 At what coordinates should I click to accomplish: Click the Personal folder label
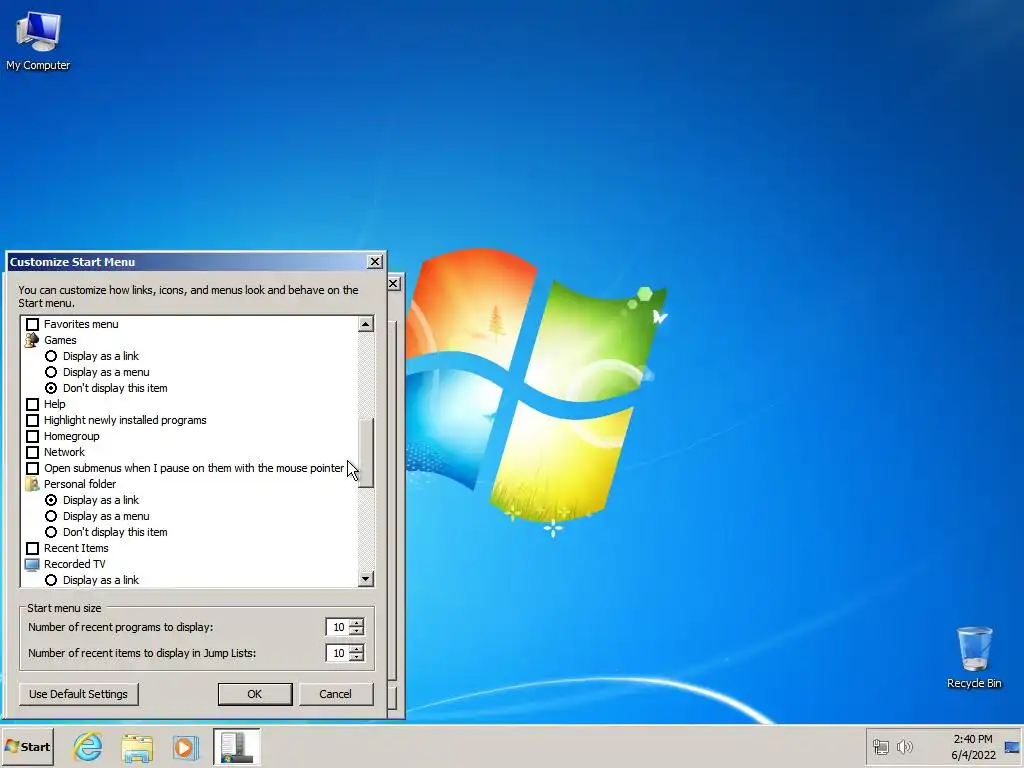point(80,484)
